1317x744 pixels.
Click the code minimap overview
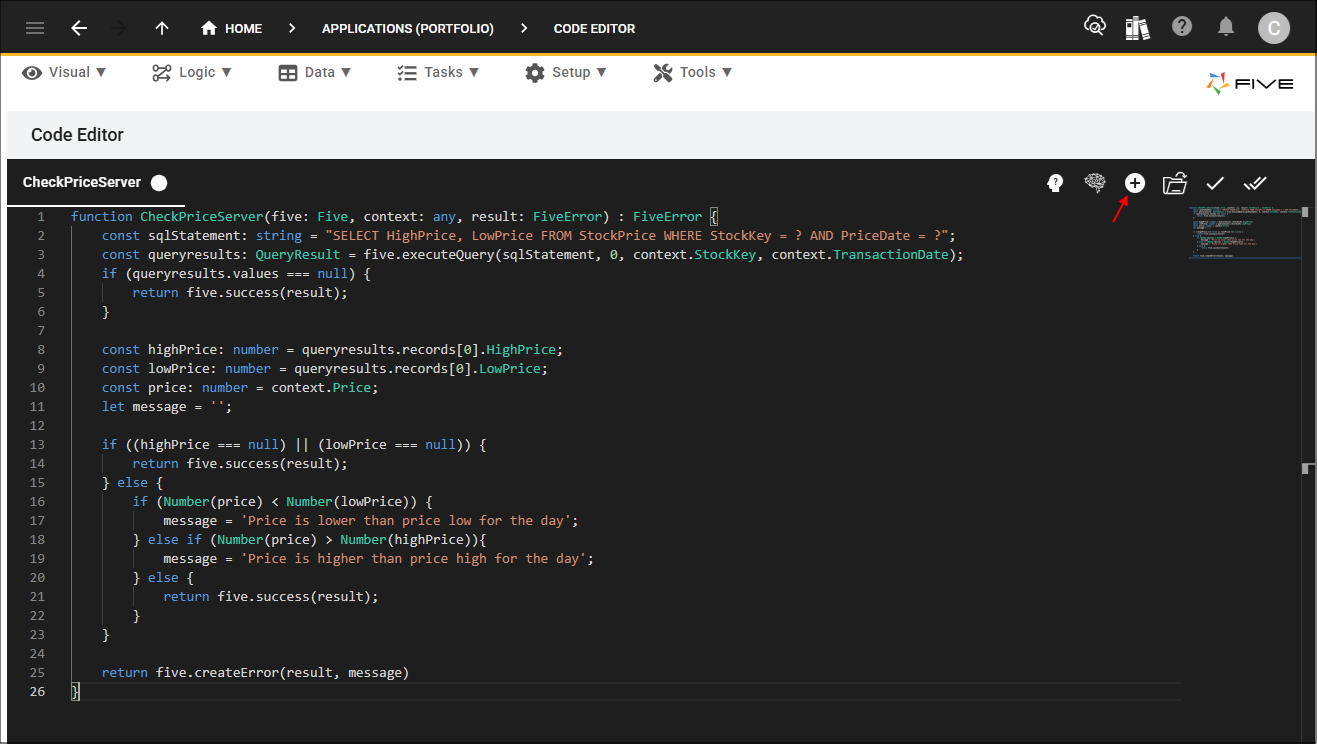coord(1246,233)
